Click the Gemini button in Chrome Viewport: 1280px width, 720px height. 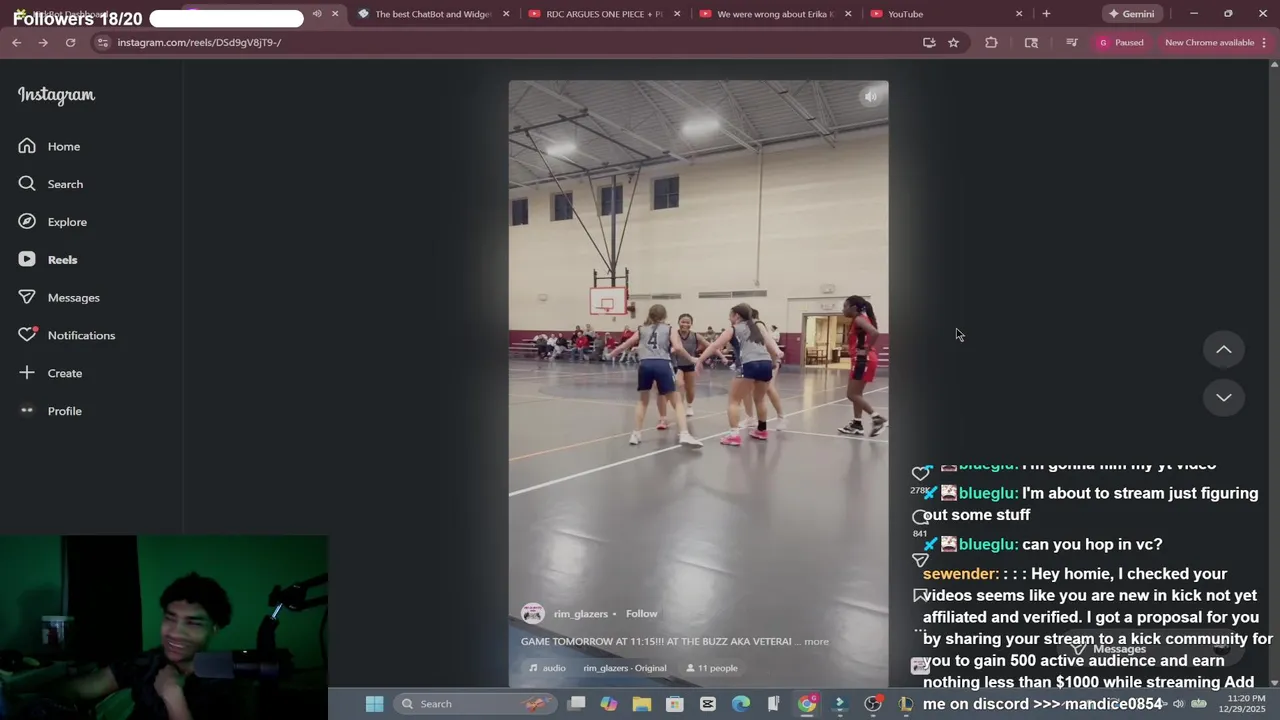click(x=1131, y=14)
